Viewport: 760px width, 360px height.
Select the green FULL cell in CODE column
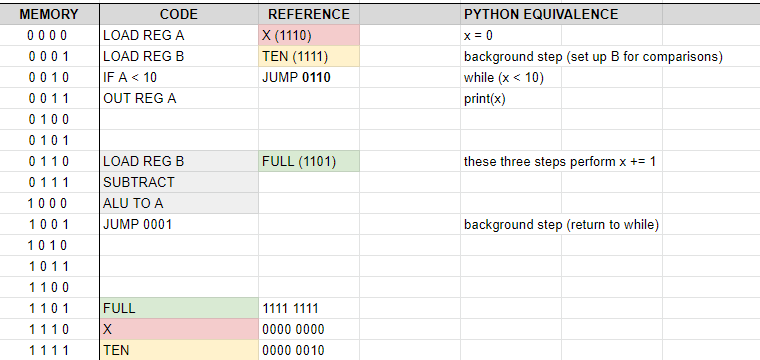pos(179,308)
